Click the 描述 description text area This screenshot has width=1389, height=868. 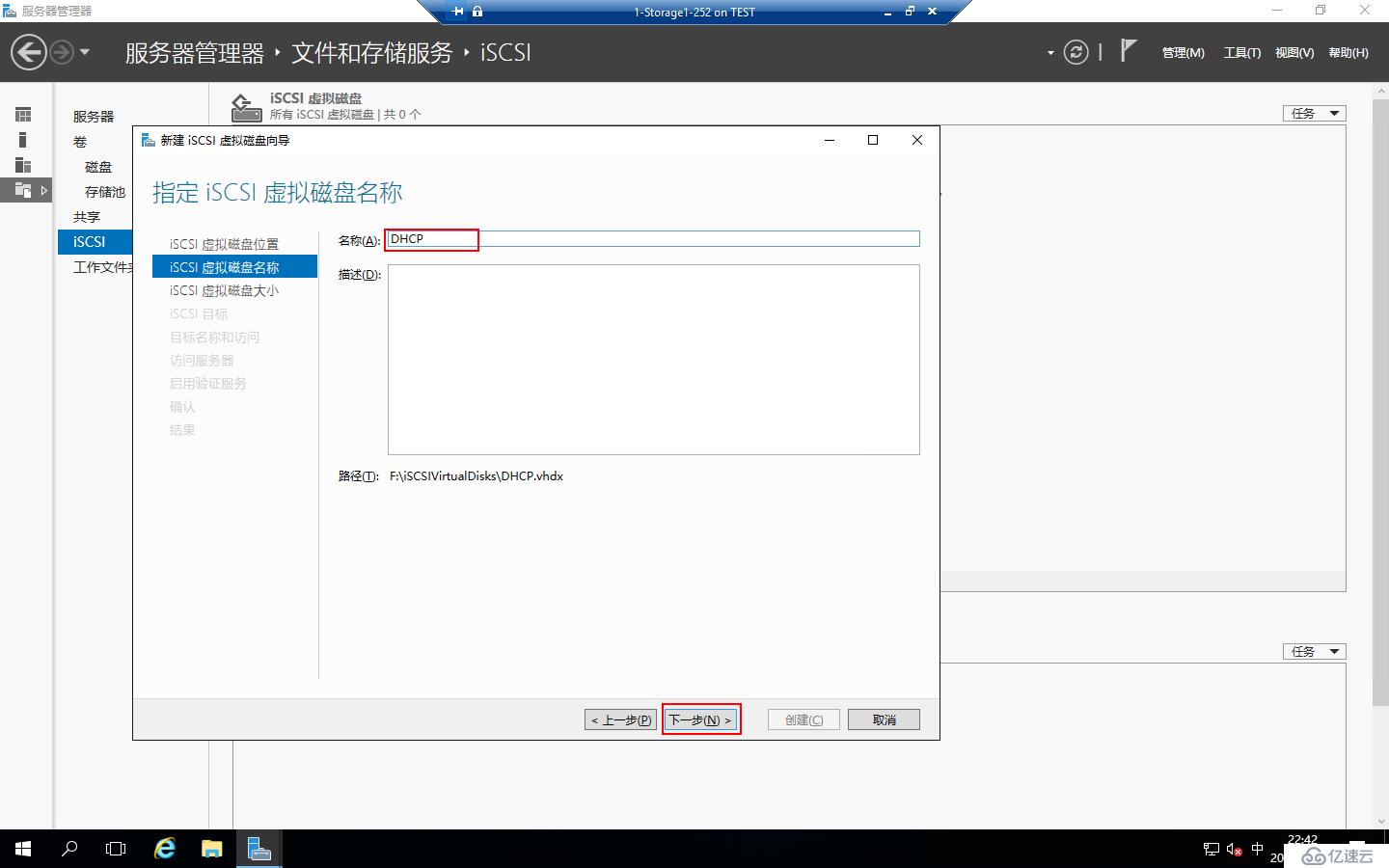click(x=654, y=360)
